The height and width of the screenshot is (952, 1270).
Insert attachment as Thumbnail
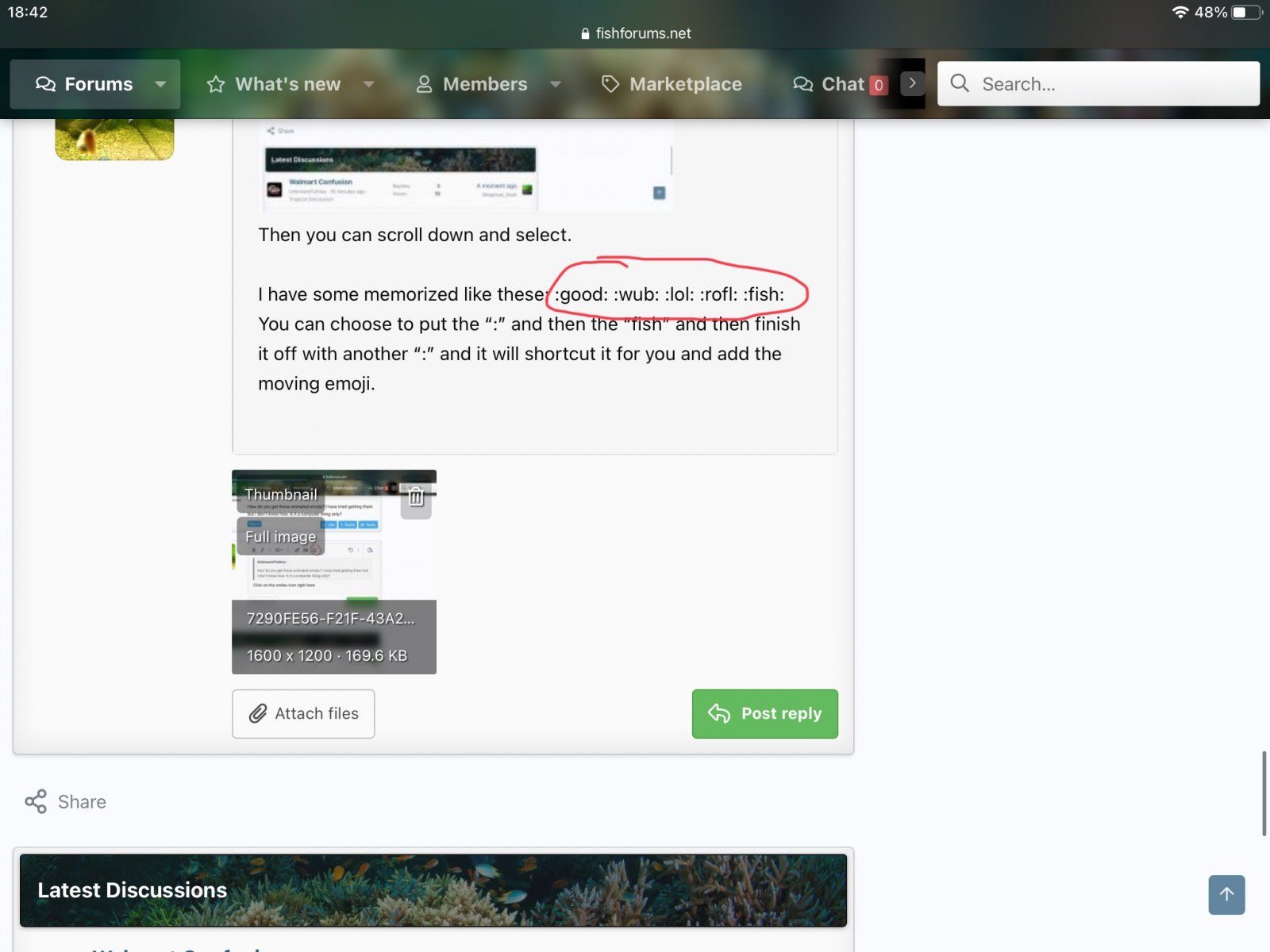(x=281, y=494)
